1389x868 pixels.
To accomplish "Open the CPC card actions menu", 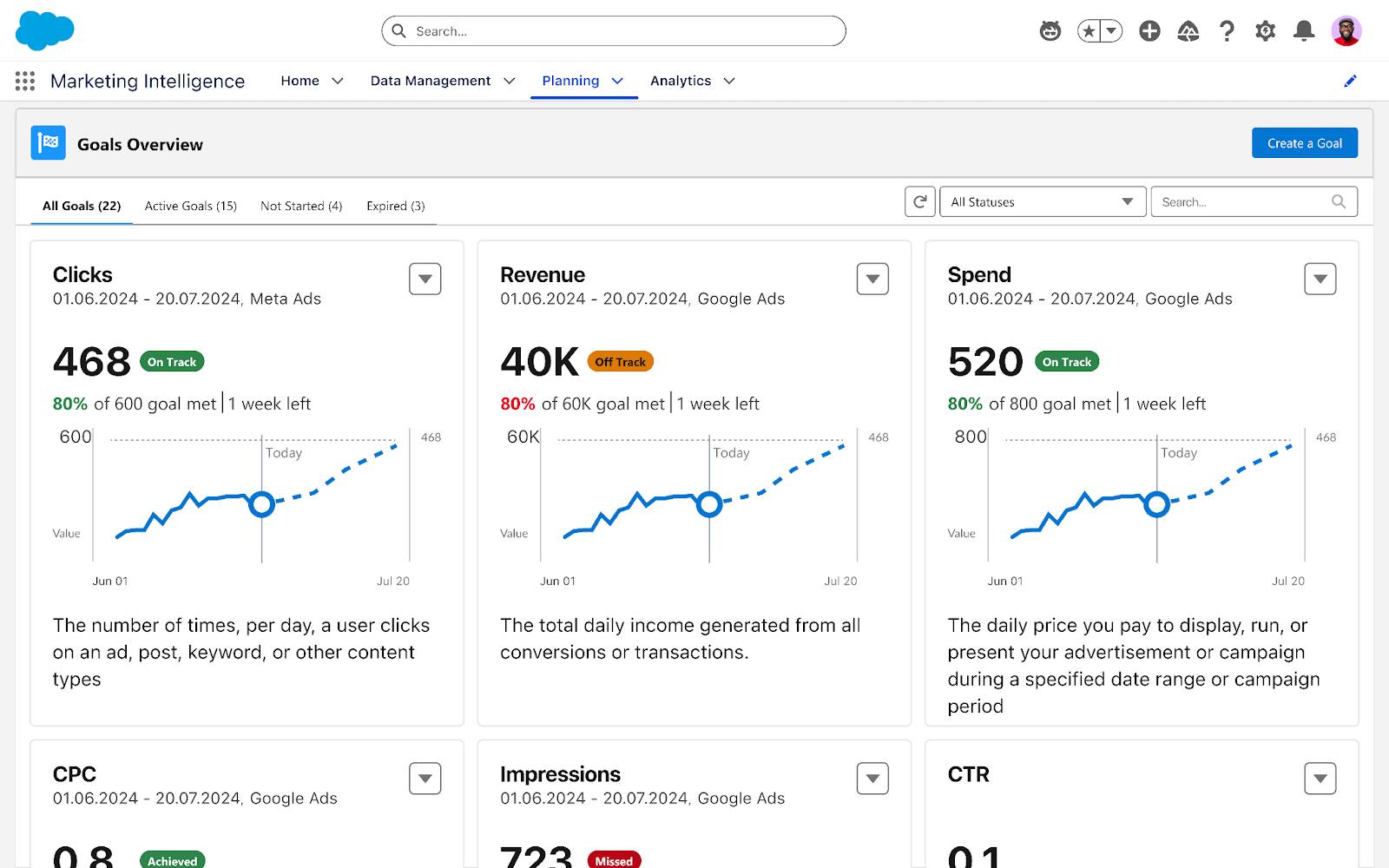I will pyautogui.click(x=425, y=778).
